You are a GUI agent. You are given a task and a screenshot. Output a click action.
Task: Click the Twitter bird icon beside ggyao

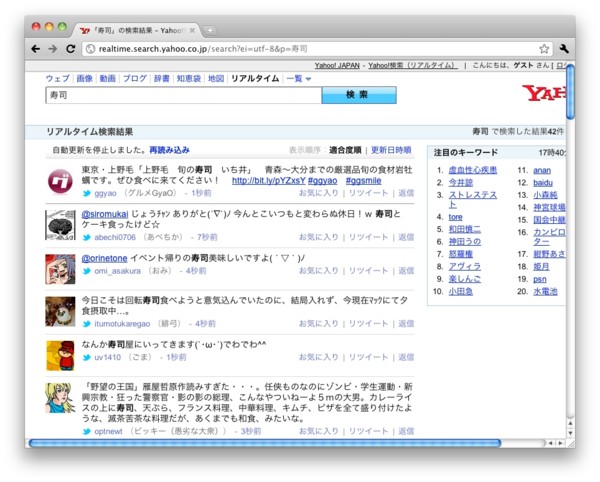(x=87, y=193)
